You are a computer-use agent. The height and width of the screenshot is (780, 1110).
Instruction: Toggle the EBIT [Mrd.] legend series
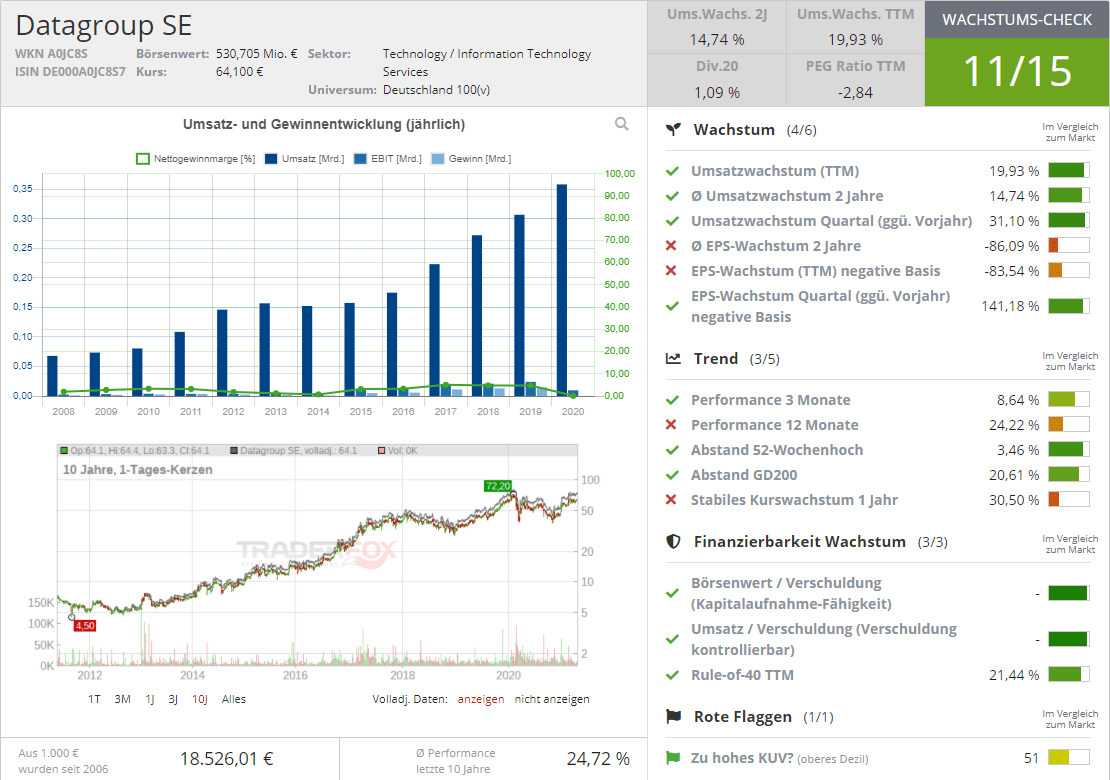click(x=388, y=159)
